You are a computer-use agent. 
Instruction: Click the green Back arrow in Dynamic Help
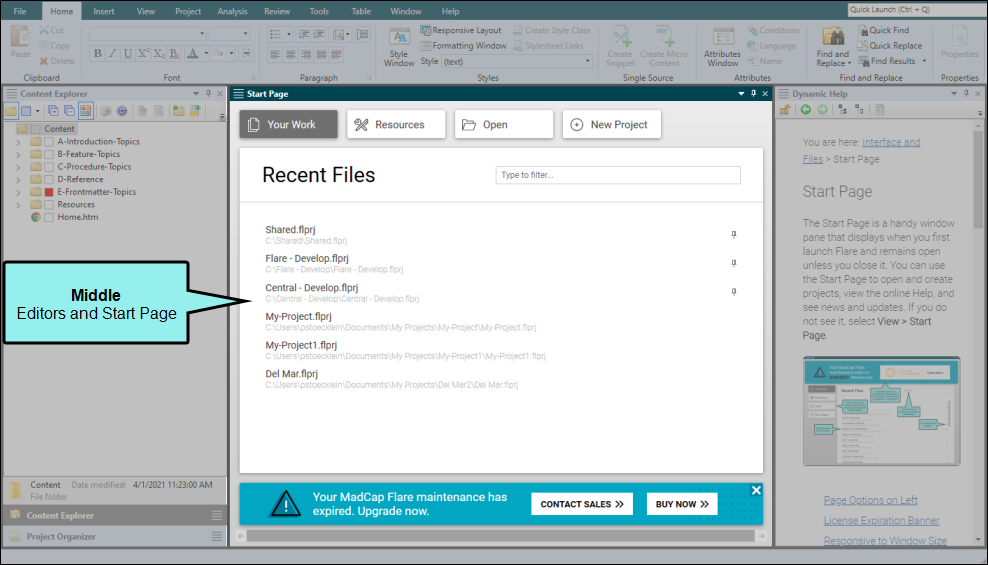(806, 110)
